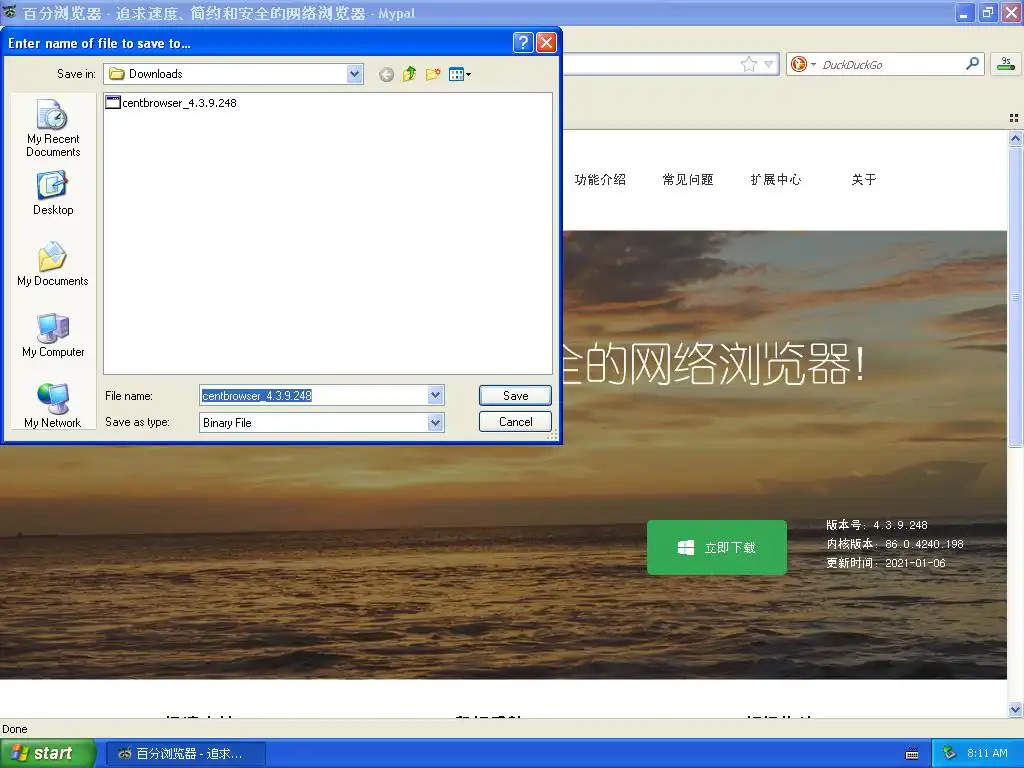Click the on-screen keyboard tray icon
Screen dimensions: 1024x768
912,754
